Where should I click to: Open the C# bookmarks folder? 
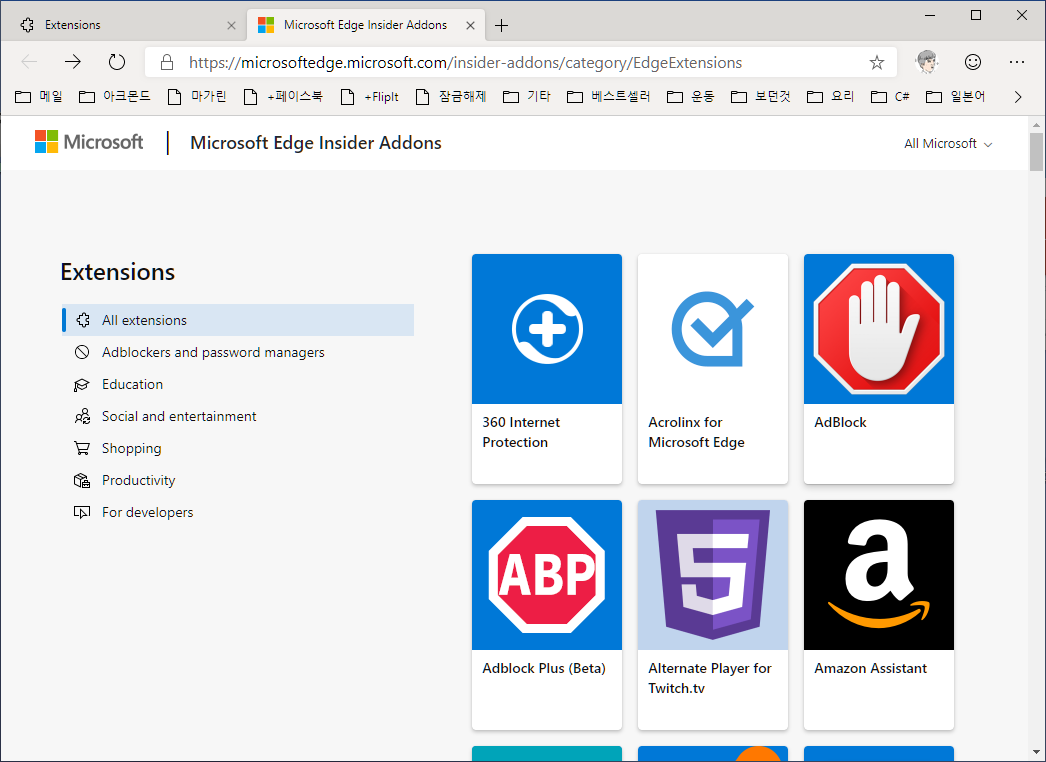click(x=891, y=97)
